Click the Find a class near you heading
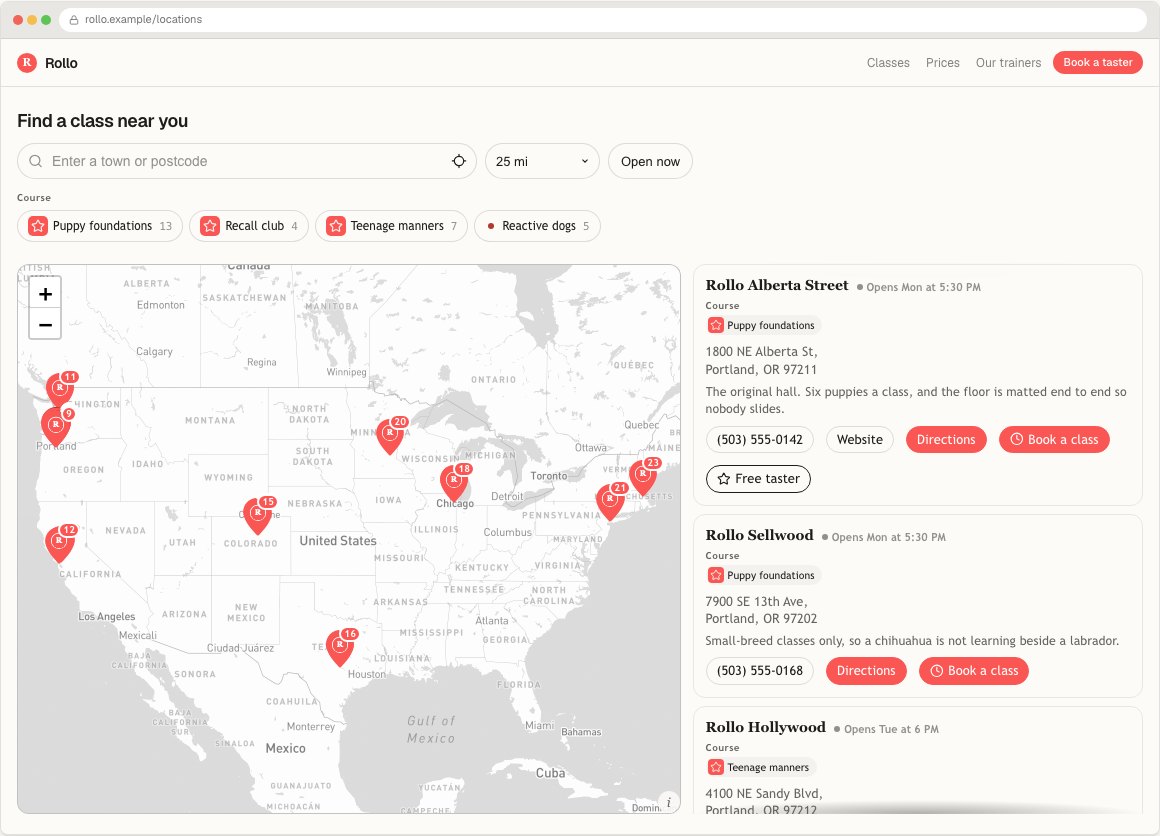 coord(103,121)
